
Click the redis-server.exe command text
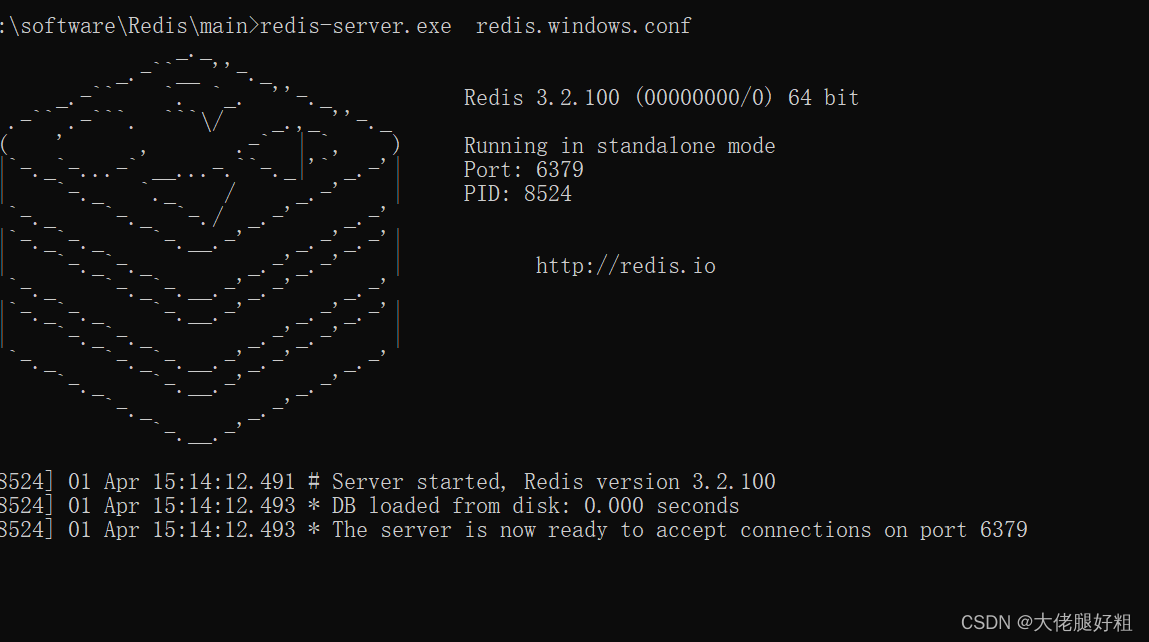pyautogui.click(x=355, y=26)
